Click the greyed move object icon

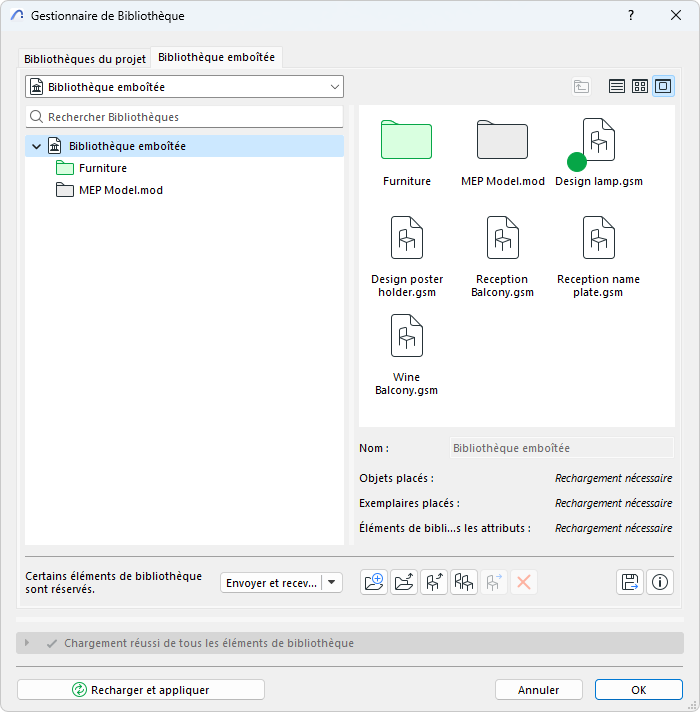pos(493,582)
